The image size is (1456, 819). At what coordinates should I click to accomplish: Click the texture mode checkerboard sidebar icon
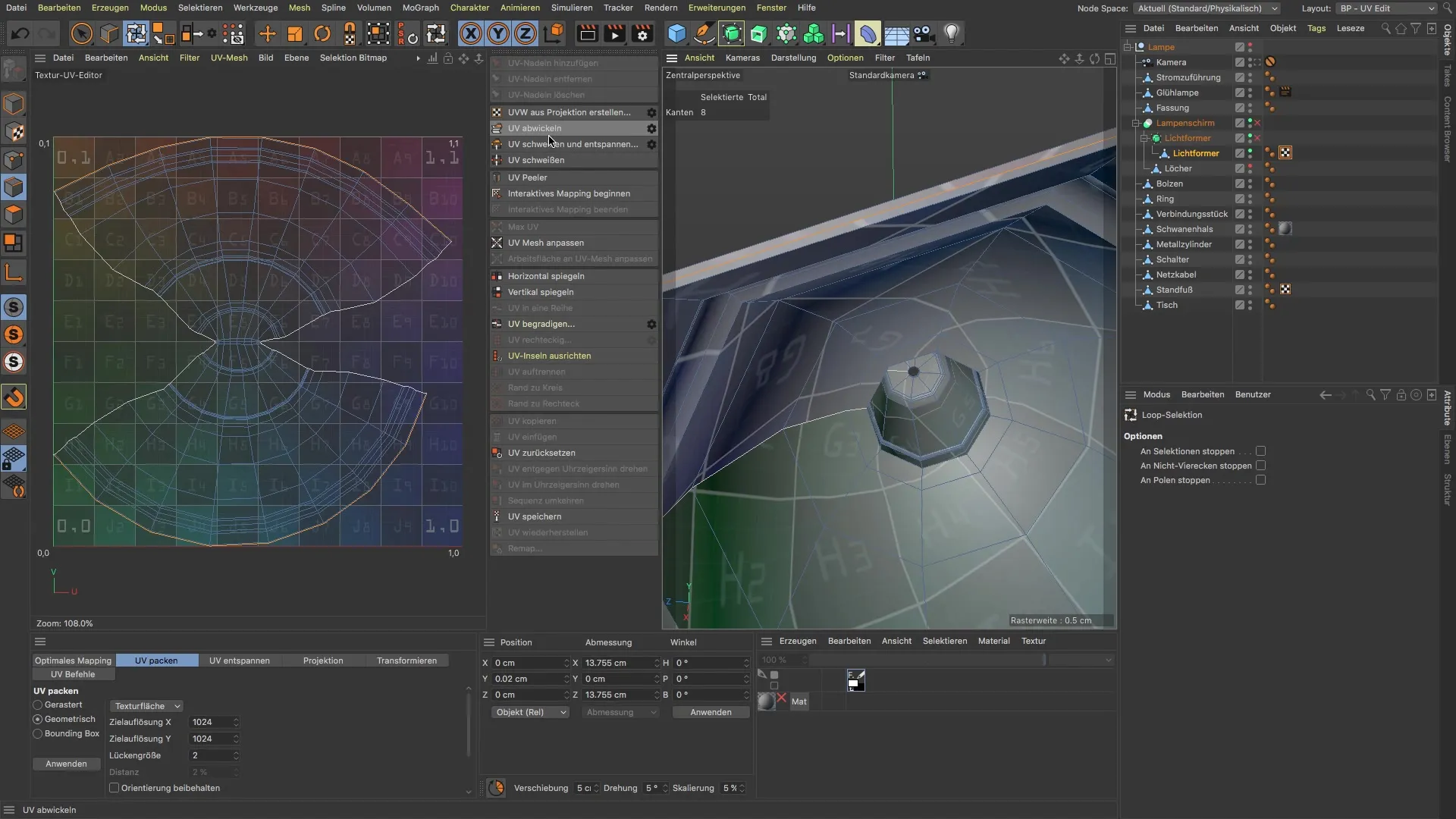click(x=14, y=131)
